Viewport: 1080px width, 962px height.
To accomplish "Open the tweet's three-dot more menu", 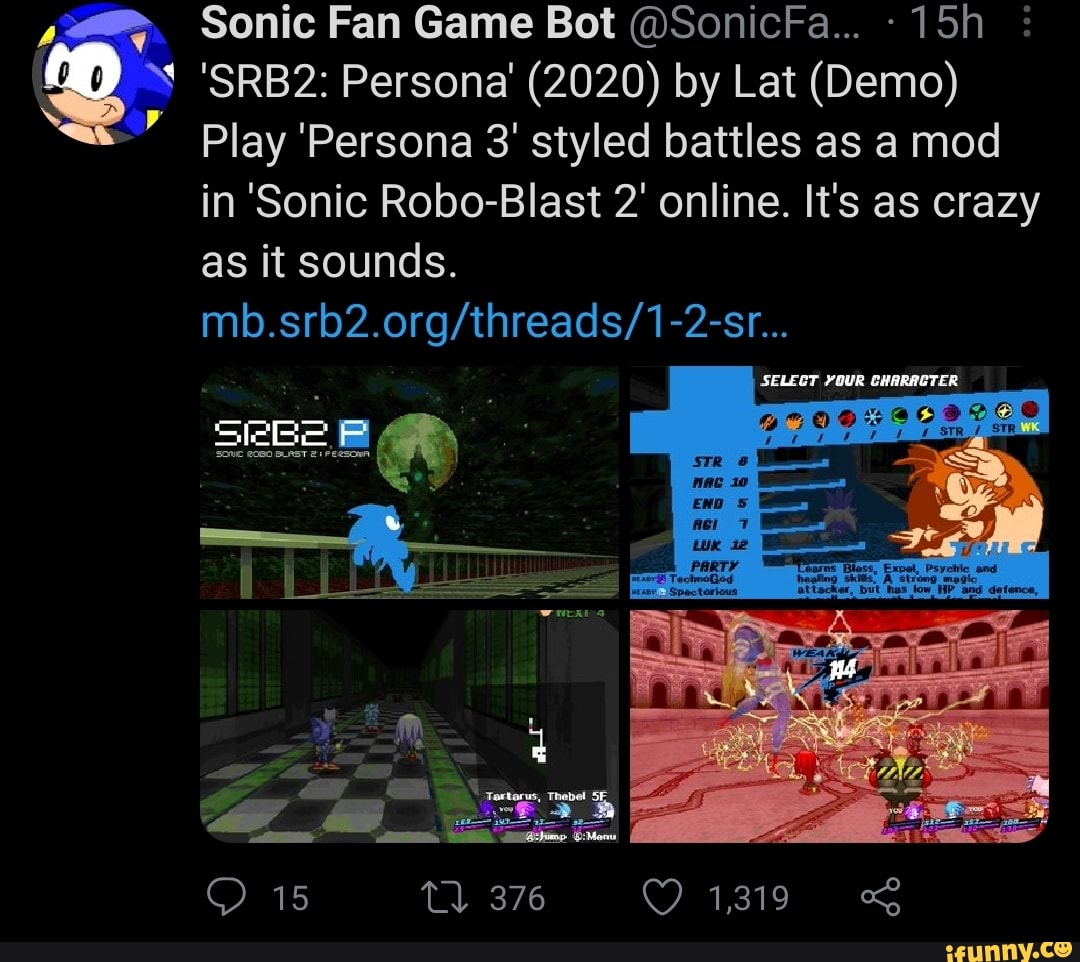I will 1027,21.
